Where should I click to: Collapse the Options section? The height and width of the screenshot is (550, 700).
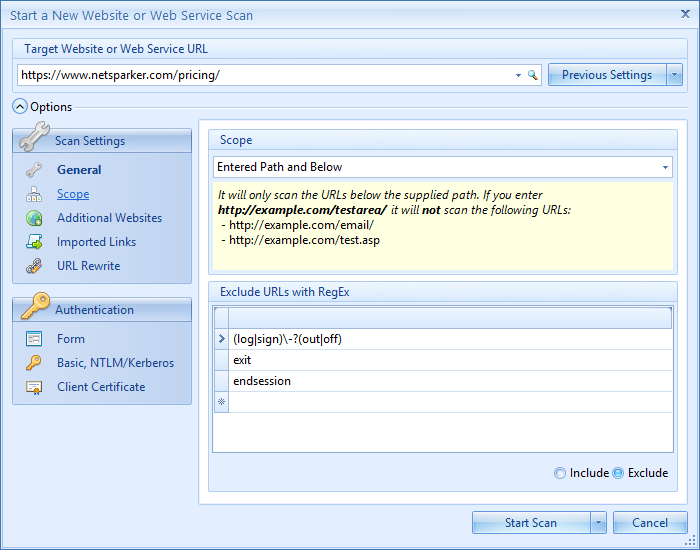pos(20,107)
